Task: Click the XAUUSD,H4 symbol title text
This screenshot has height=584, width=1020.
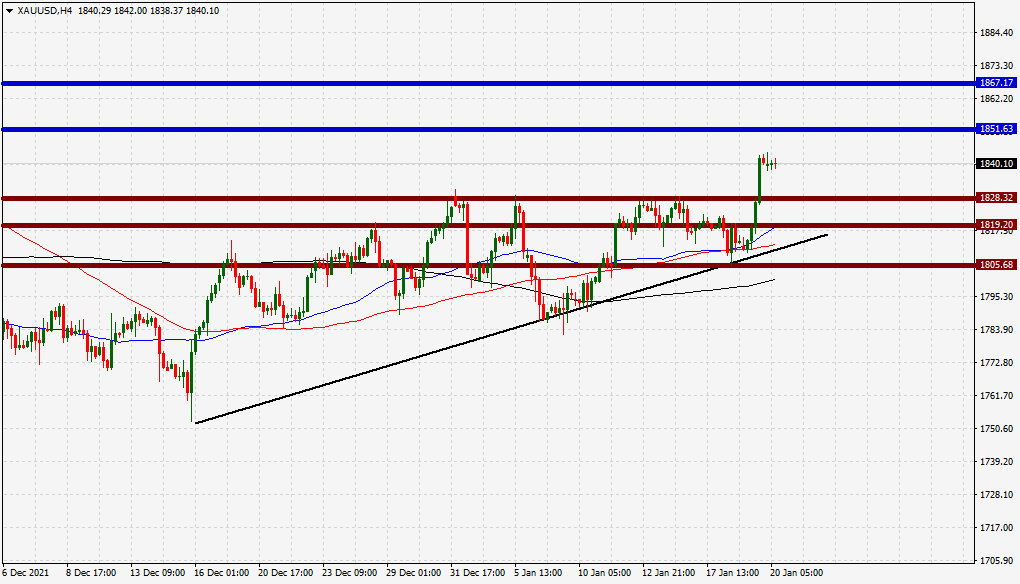Action: (x=45, y=11)
